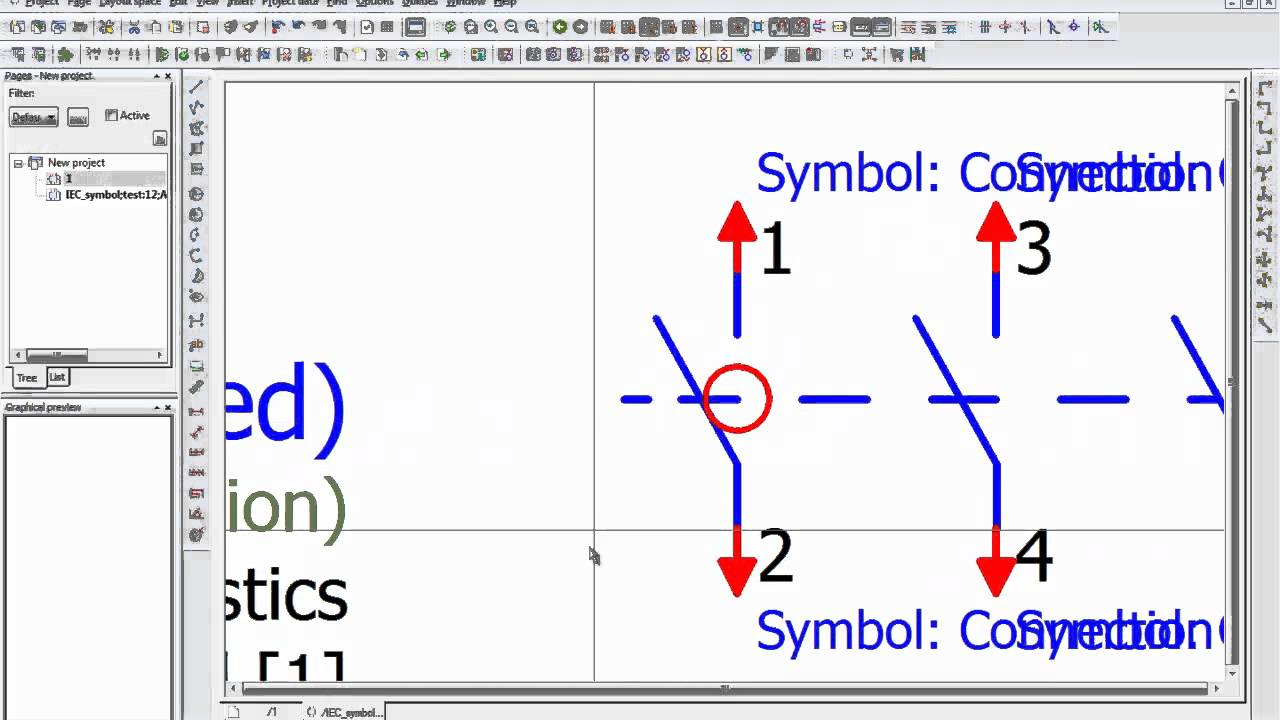Close the Graphical preview panel
Screen dimensions: 1280x720
click(x=168, y=408)
